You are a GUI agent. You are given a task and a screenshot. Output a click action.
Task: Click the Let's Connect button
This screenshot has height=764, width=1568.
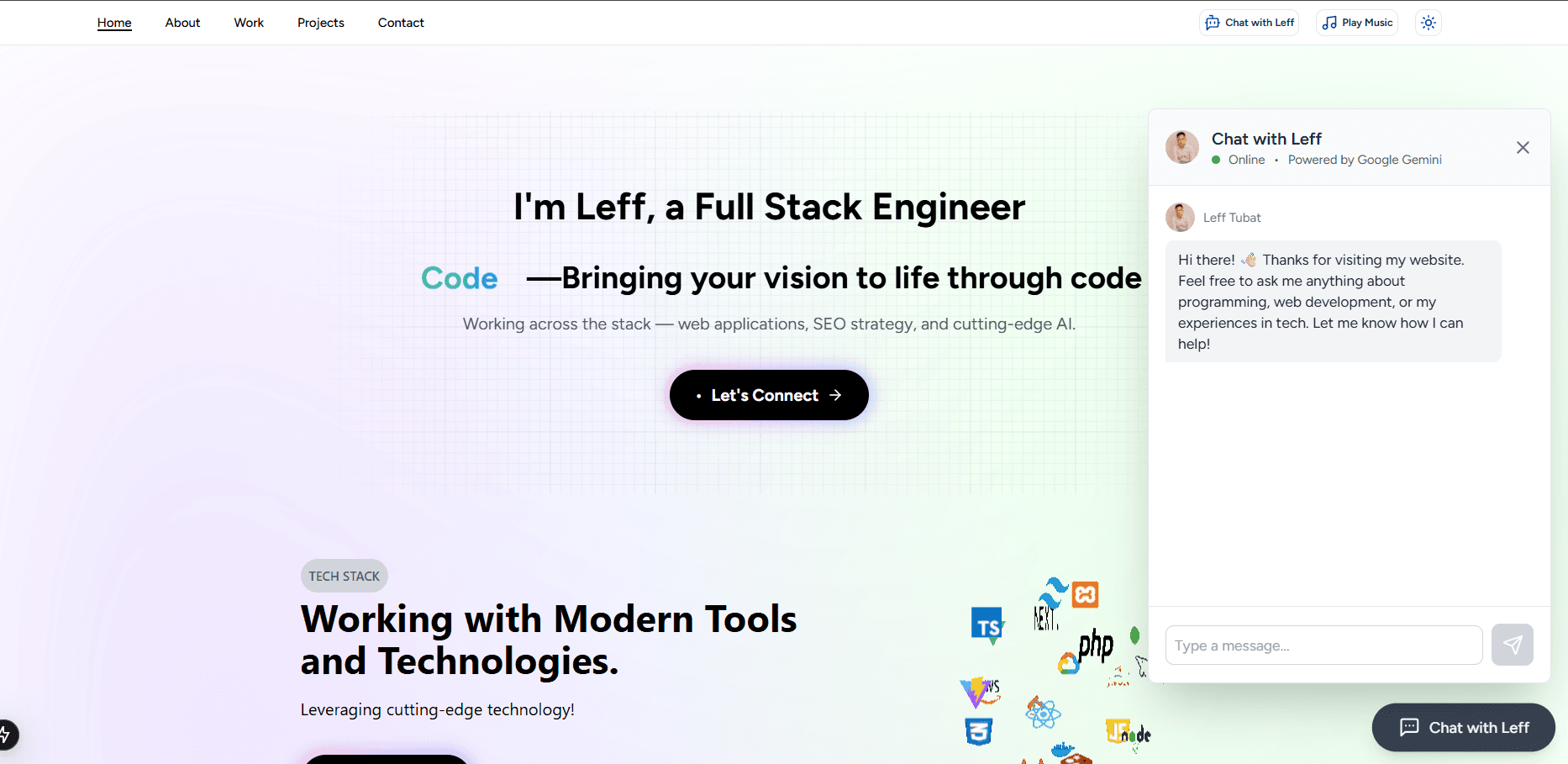769,395
